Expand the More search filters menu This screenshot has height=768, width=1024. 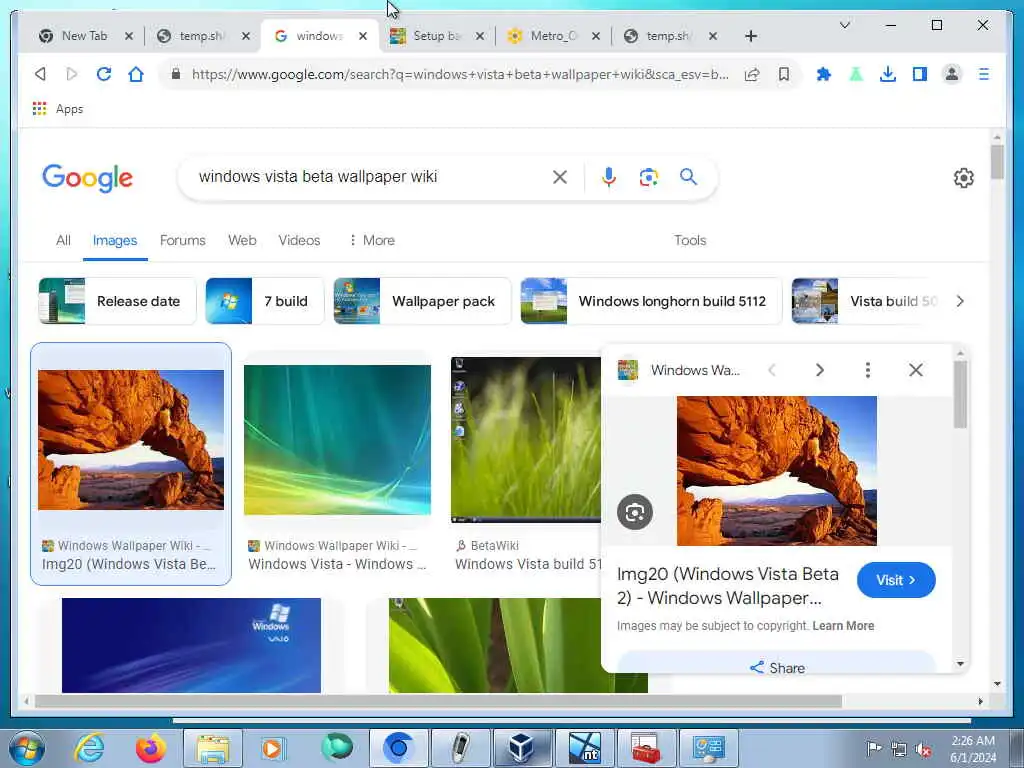click(x=372, y=240)
